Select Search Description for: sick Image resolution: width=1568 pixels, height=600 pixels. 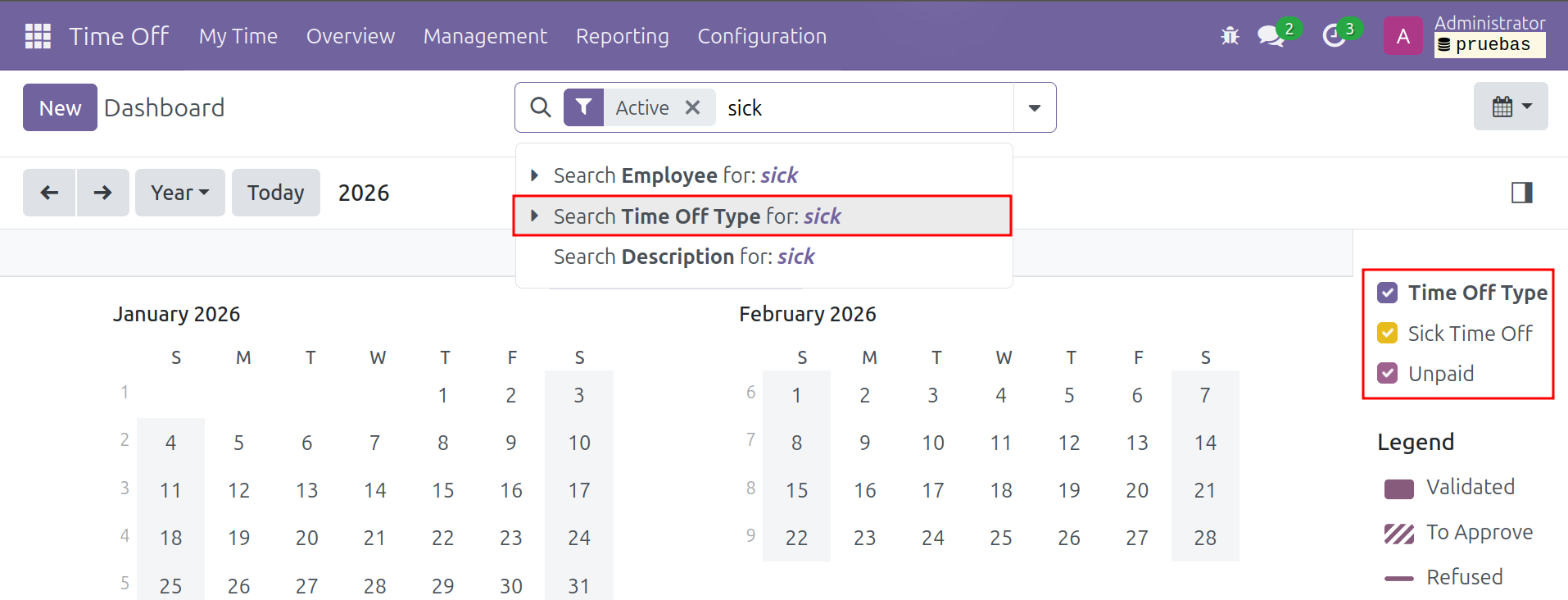tap(764, 257)
